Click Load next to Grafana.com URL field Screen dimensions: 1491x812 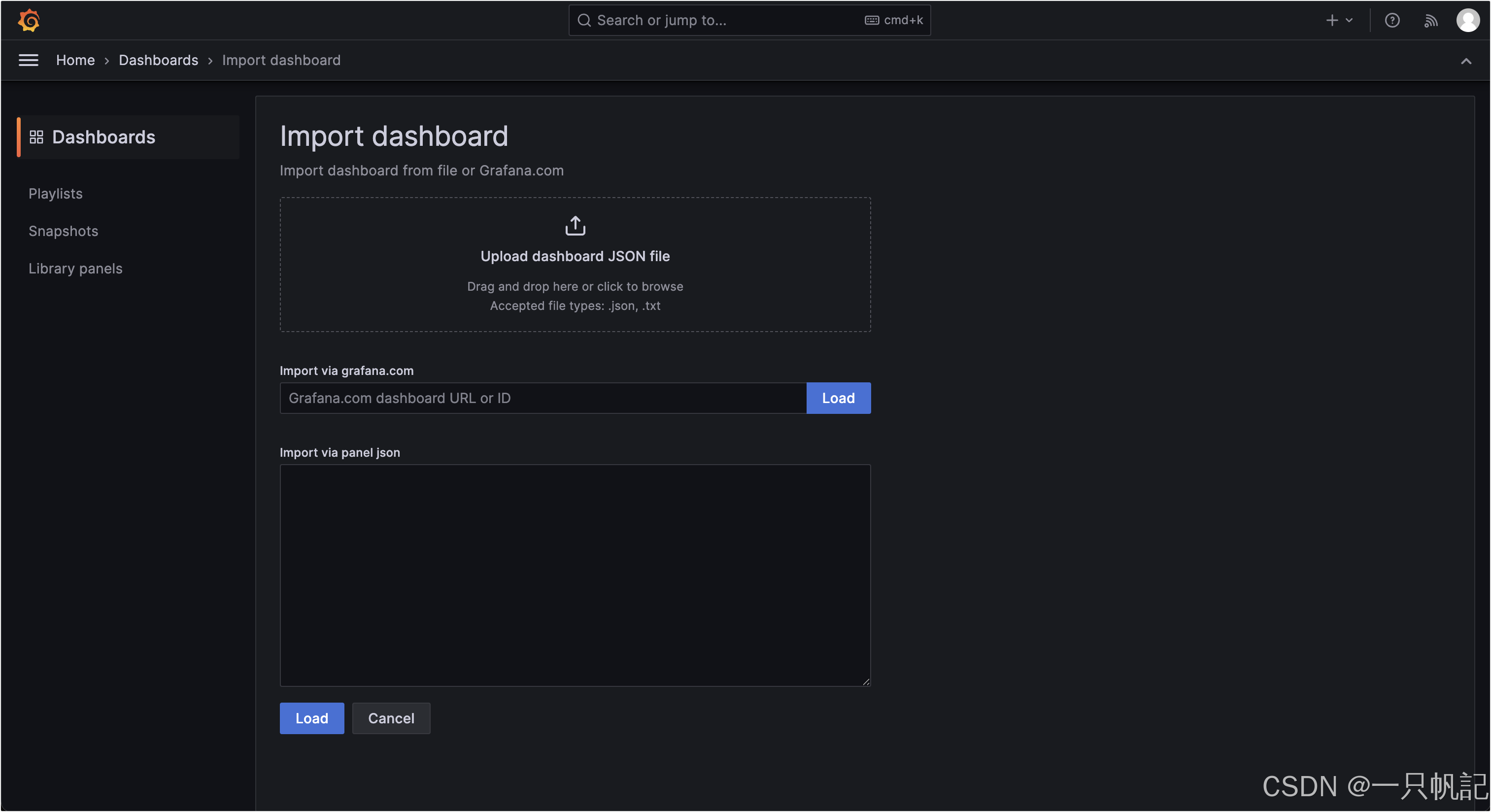click(x=838, y=398)
